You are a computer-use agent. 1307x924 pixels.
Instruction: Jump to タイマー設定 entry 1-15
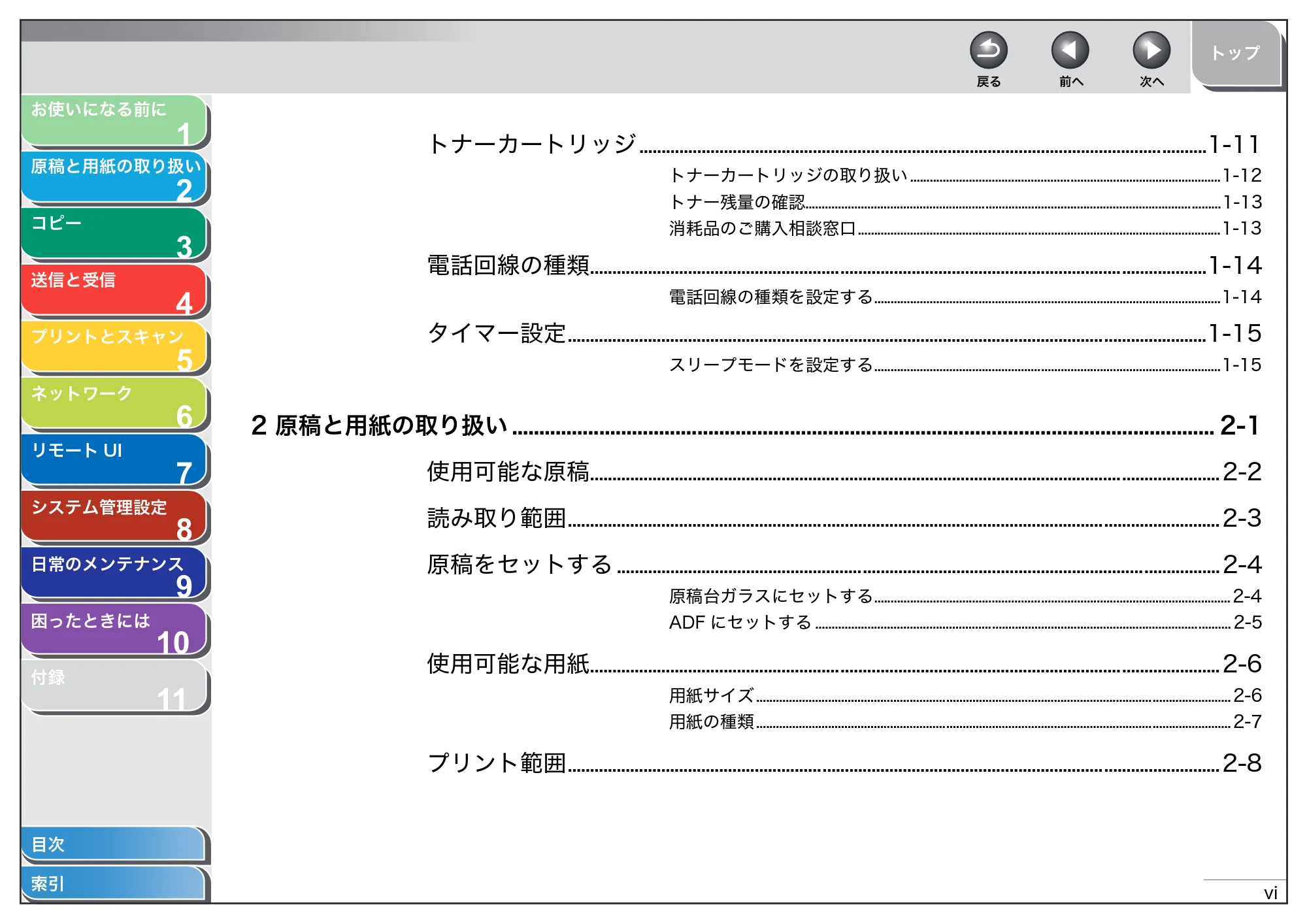click(844, 333)
